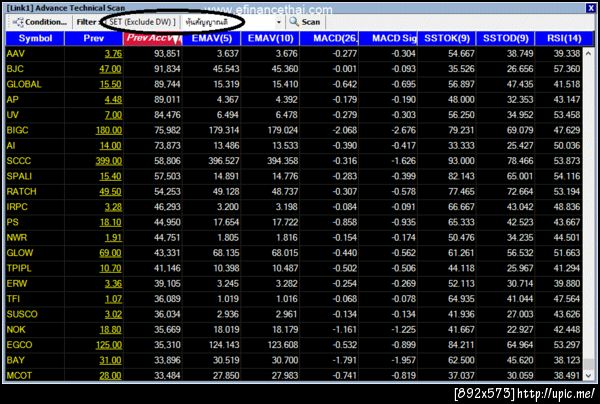Image resolution: width=600 pixels, height=404 pixels.
Task: Open MCOT price link 28.00
Action: pyautogui.click(x=110, y=375)
